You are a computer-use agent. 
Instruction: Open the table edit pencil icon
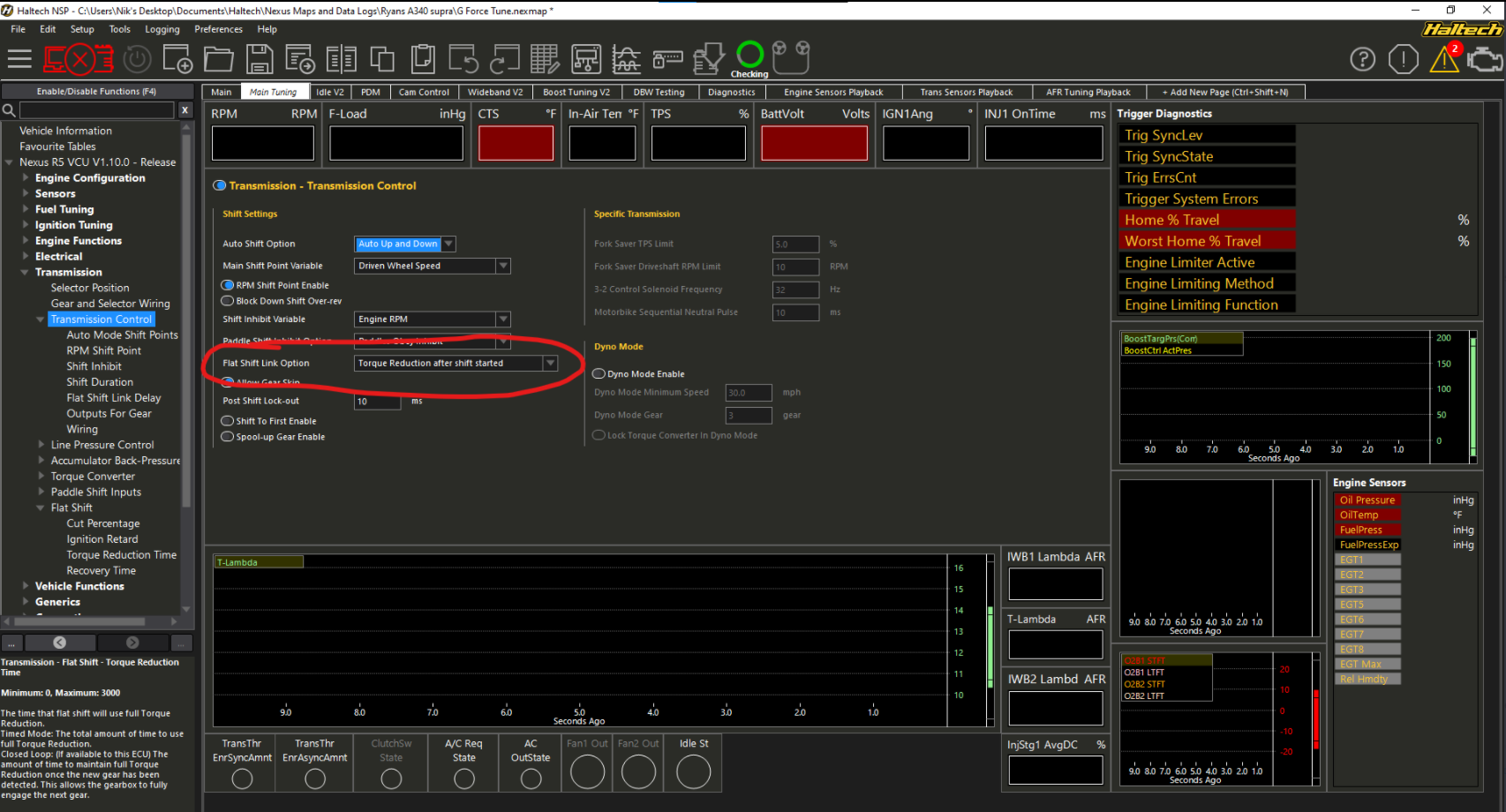tap(545, 59)
